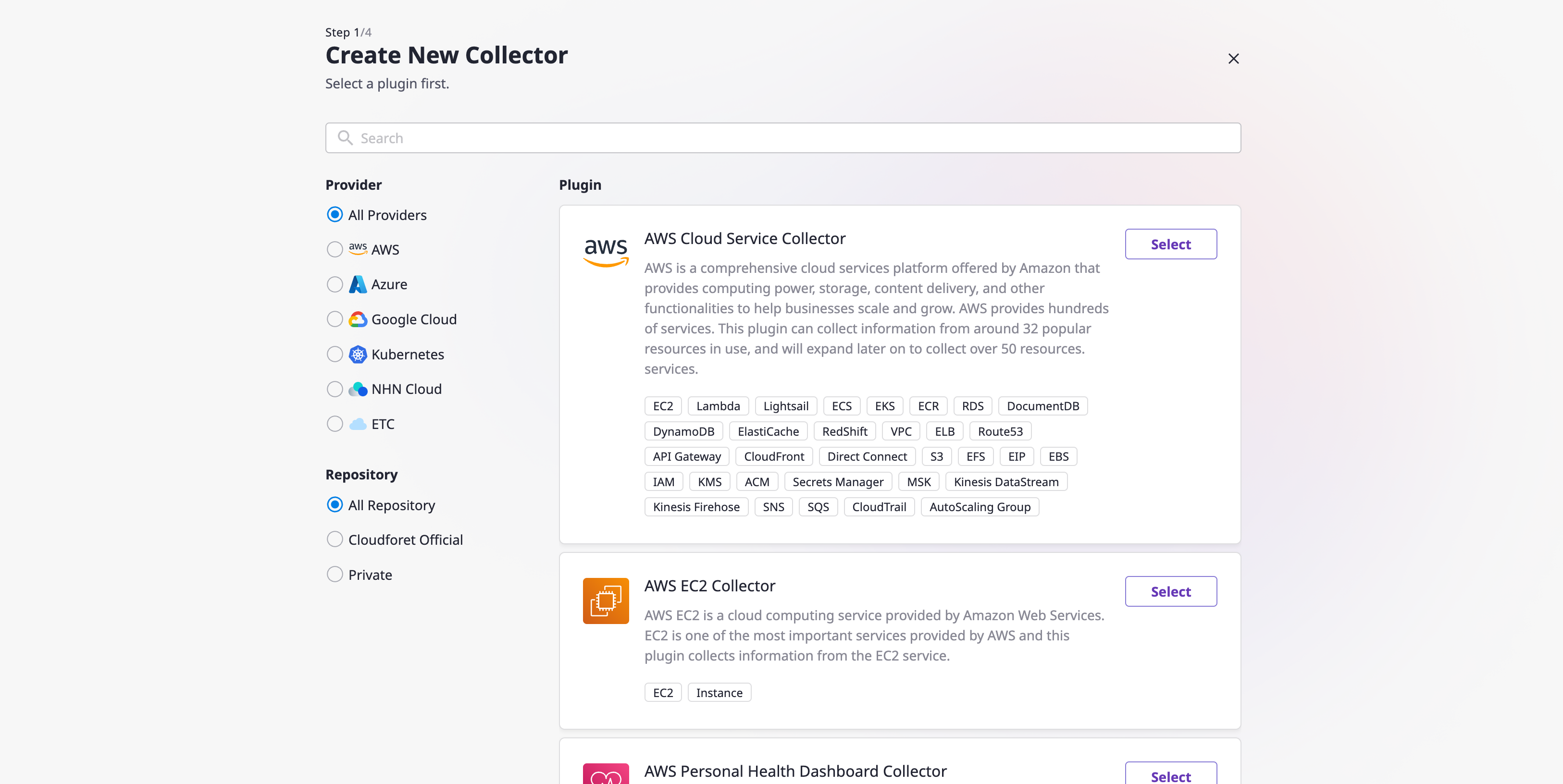This screenshot has width=1563, height=784.
Task: Choose the ETC provider radio option
Action: [x=335, y=424]
